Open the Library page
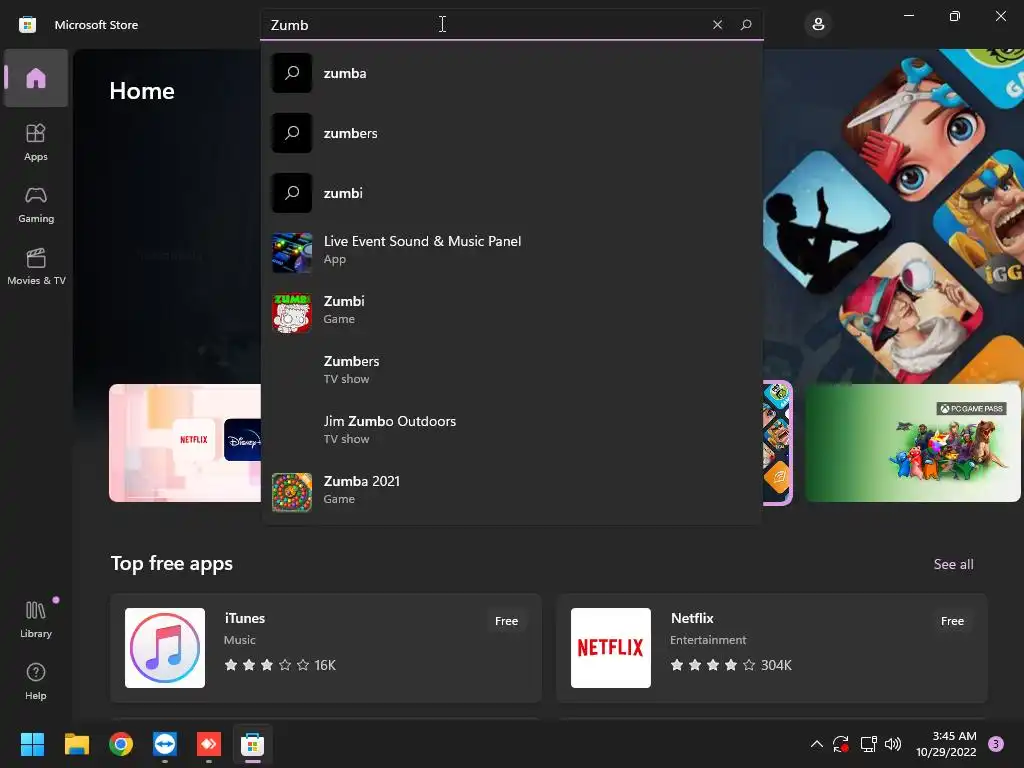 point(35,619)
